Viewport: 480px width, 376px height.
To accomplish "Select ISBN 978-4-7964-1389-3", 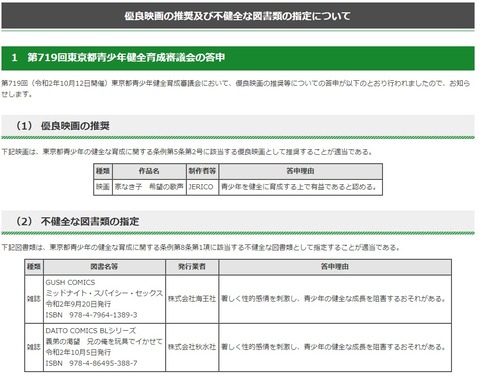I will 91,315.
